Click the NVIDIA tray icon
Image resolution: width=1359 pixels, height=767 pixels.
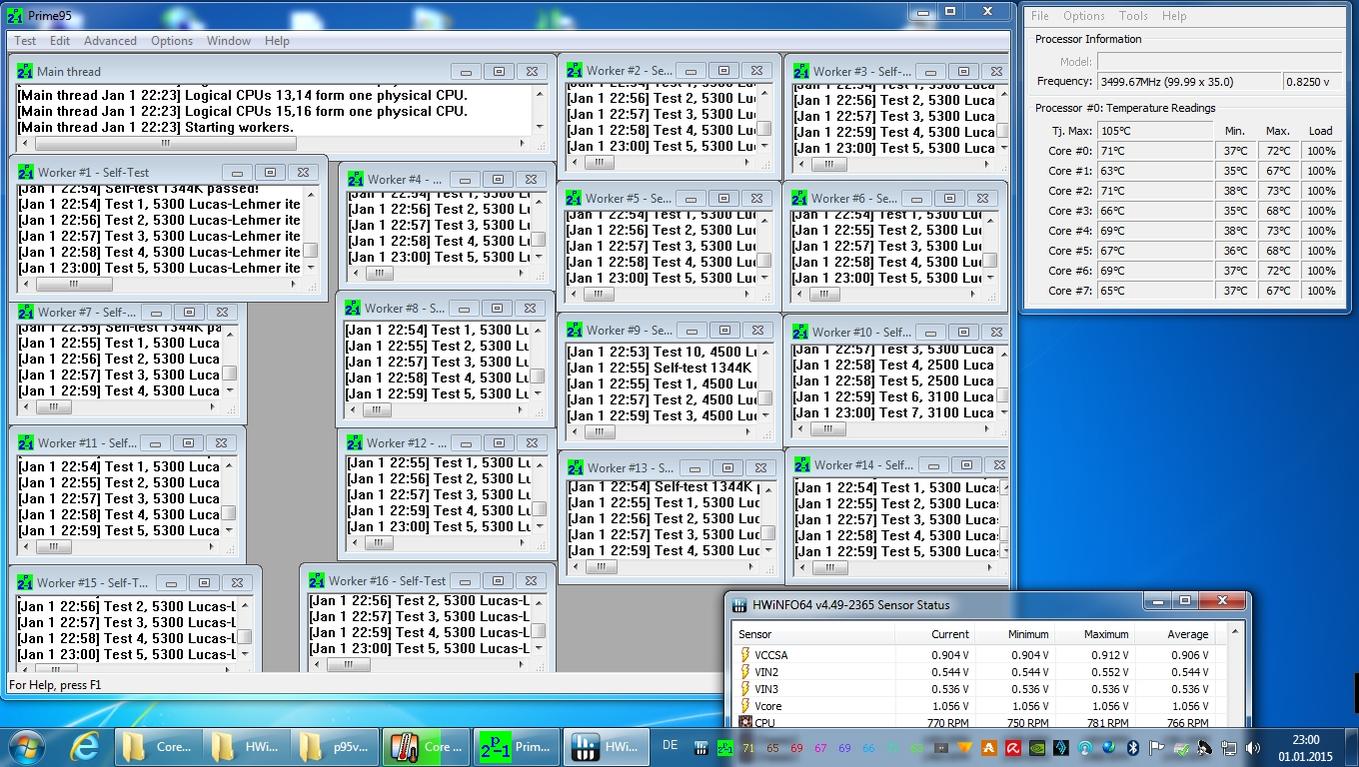[1037, 747]
